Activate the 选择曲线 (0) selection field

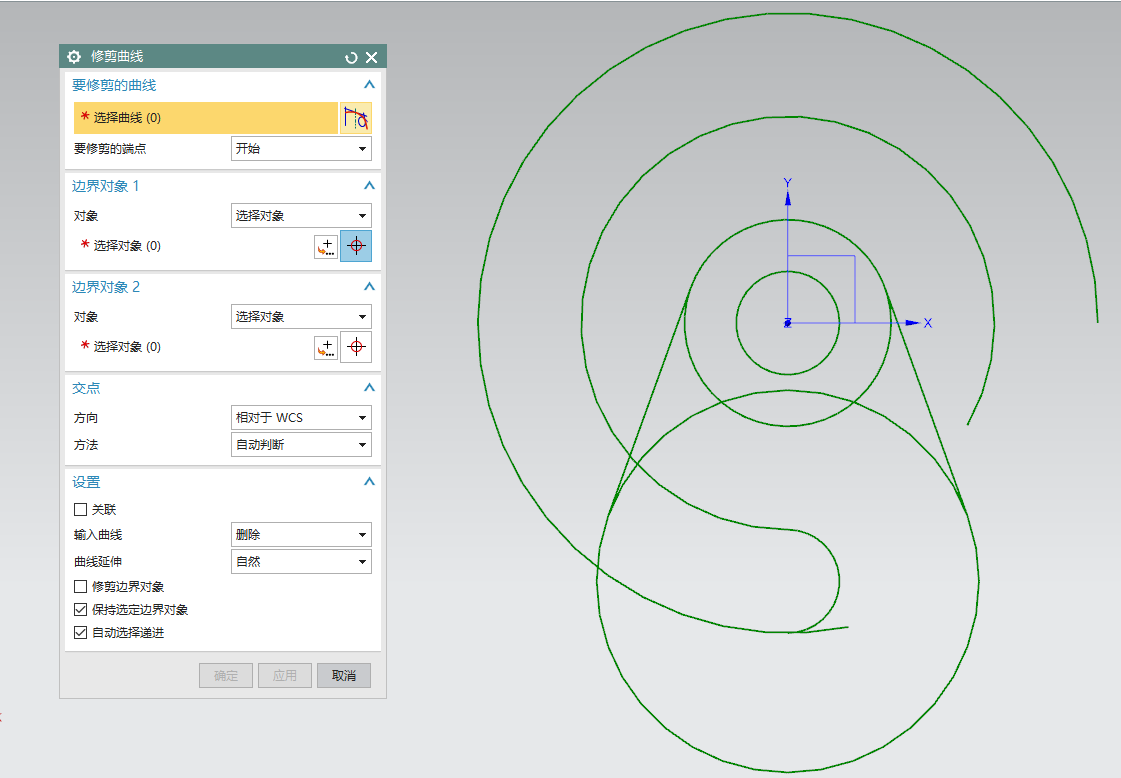pos(206,118)
